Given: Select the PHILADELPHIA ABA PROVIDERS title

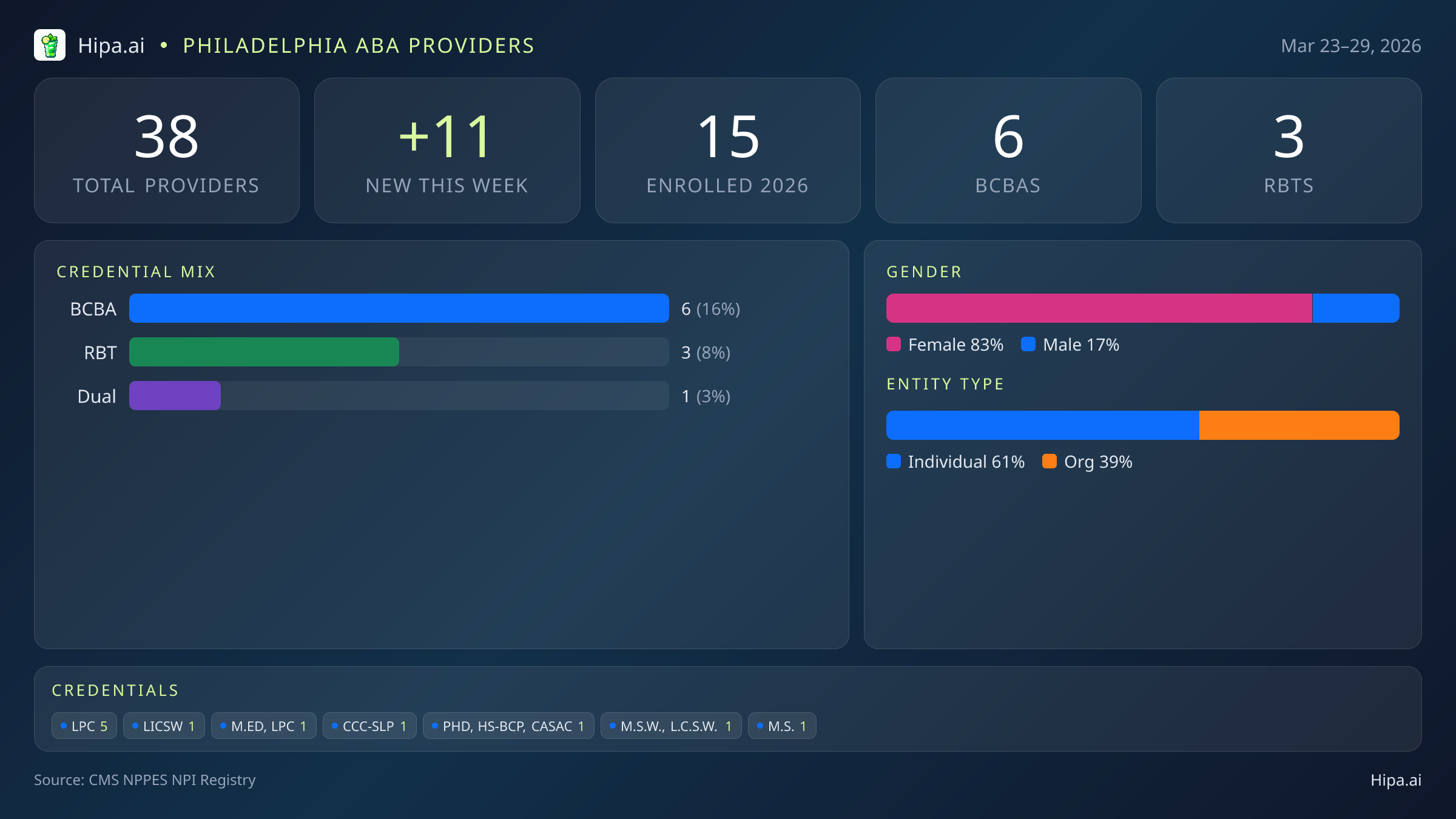Looking at the screenshot, I should pyautogui.click(x=359, y=45).
